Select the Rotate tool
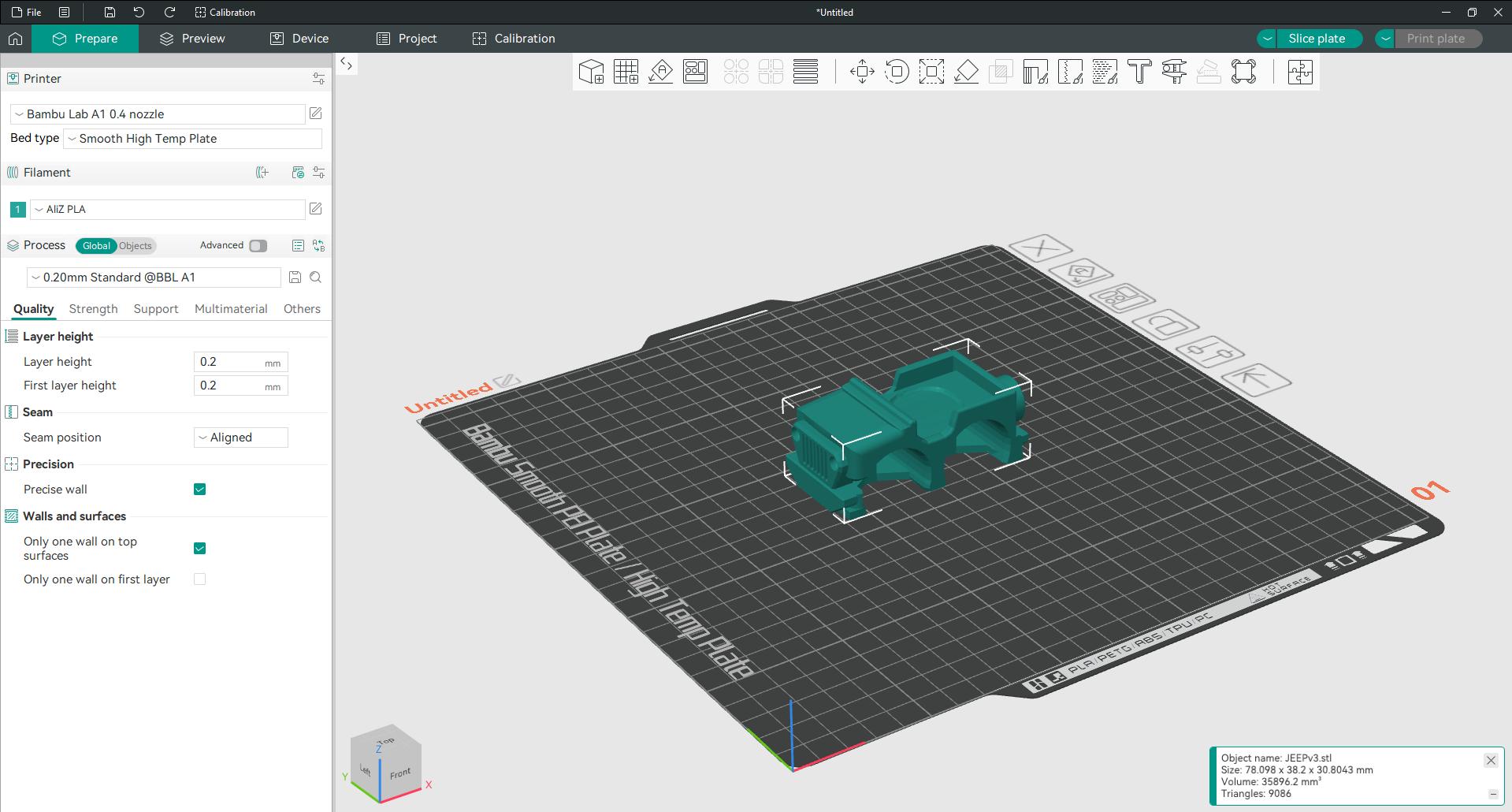Screen dimensions: 1512x812 (897, 71)
